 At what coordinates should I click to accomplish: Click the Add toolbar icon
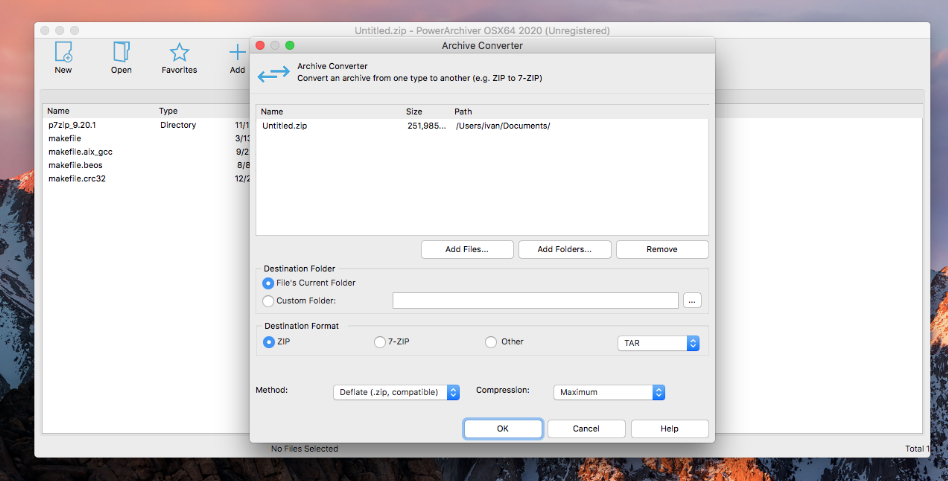237,53
